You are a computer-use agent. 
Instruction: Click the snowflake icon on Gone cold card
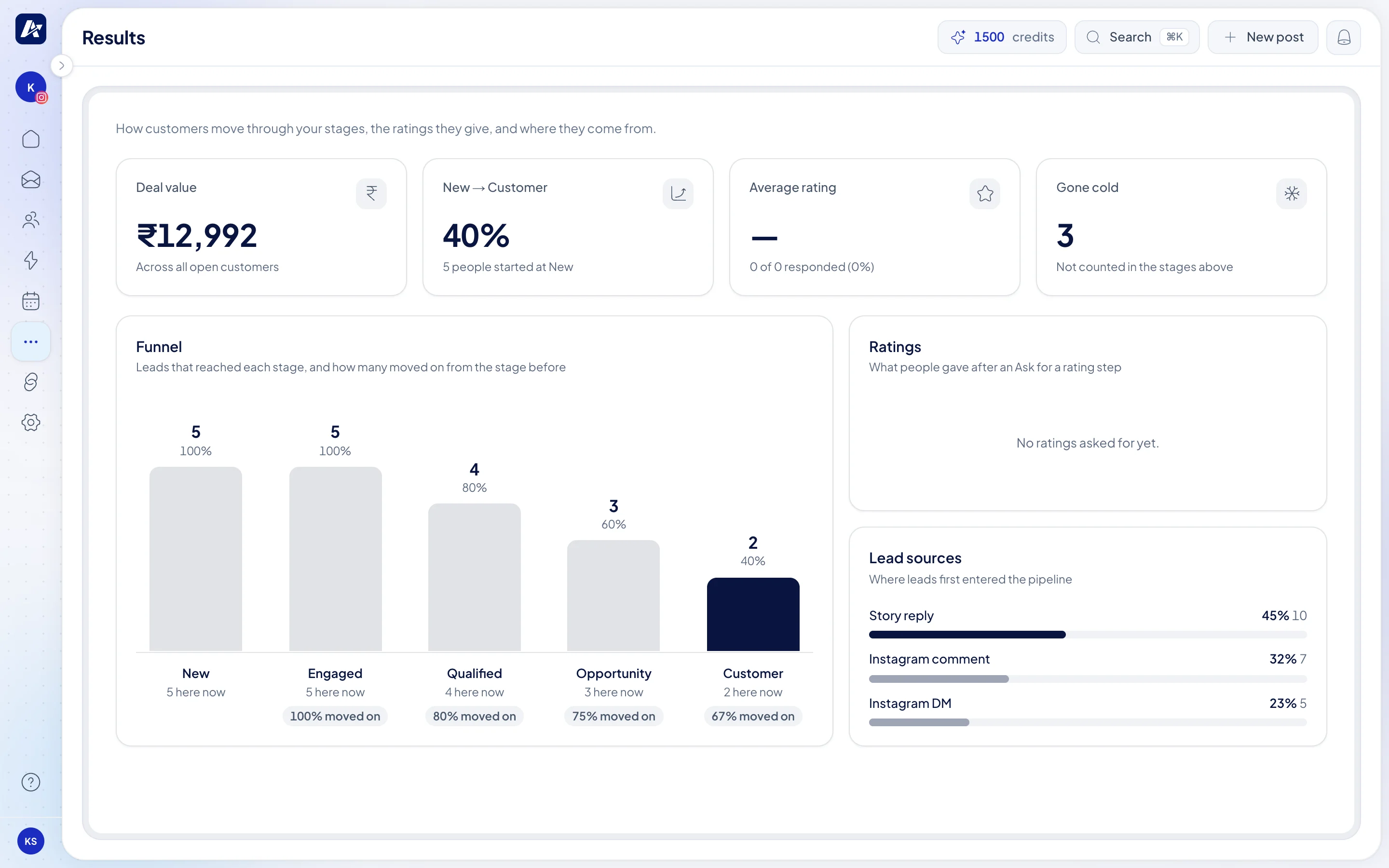1292,193
